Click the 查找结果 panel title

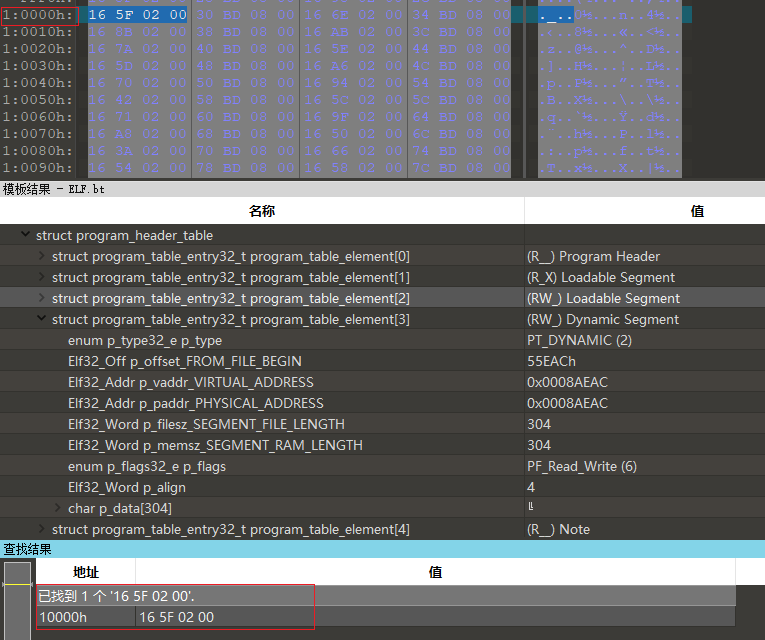pyautogui.click(x=27, y=549)
